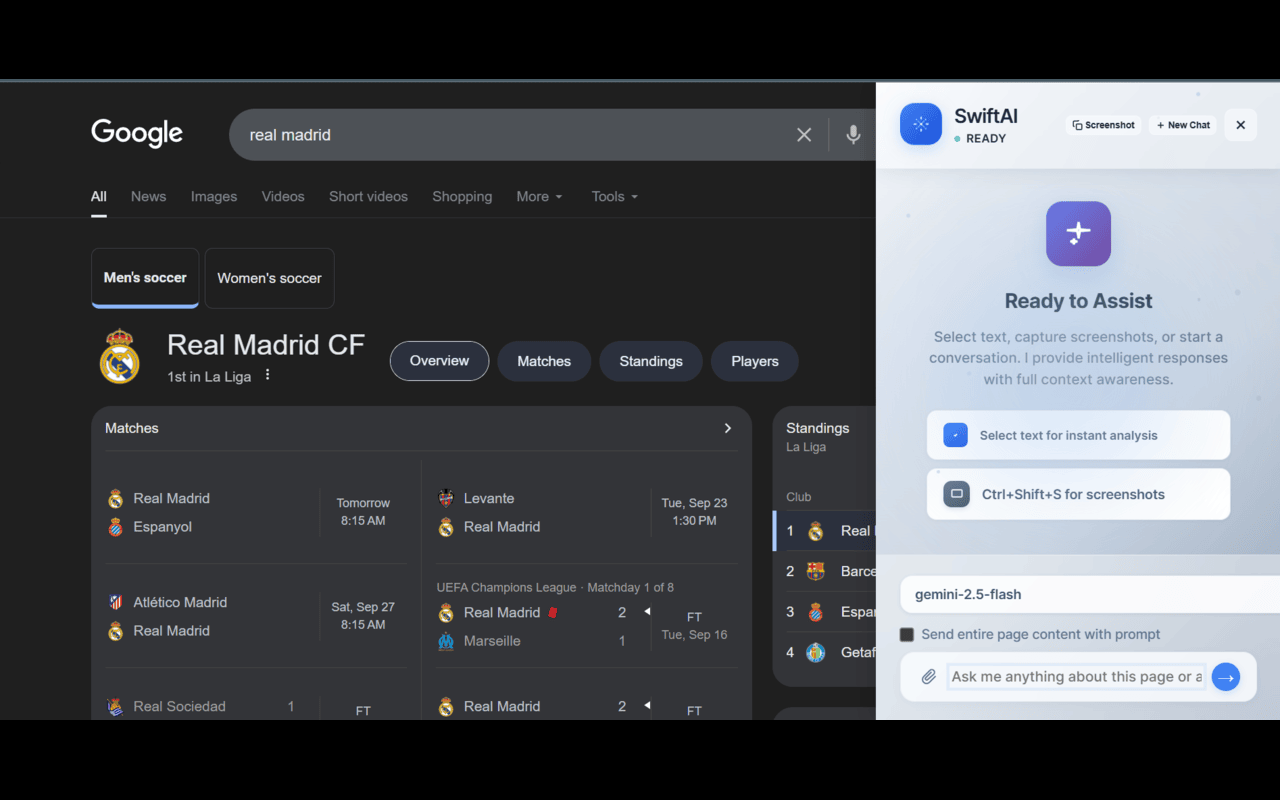Image resolution: width=1280 pixels, height=800 pixels.
Task: Expand the Tools dropdown
Action: tap(615, 197)
